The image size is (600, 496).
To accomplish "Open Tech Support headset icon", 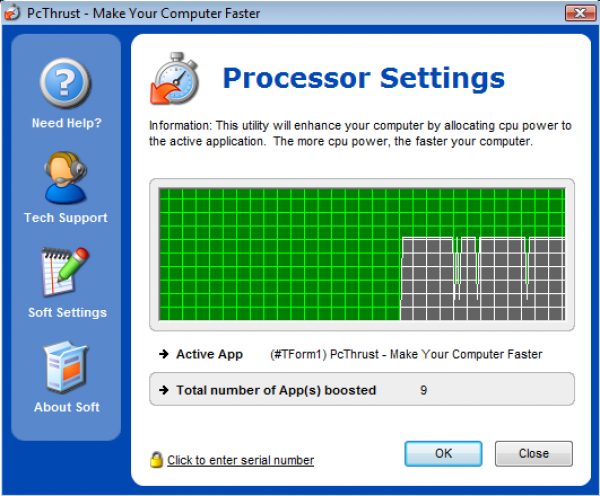I will tap(66, 178).
